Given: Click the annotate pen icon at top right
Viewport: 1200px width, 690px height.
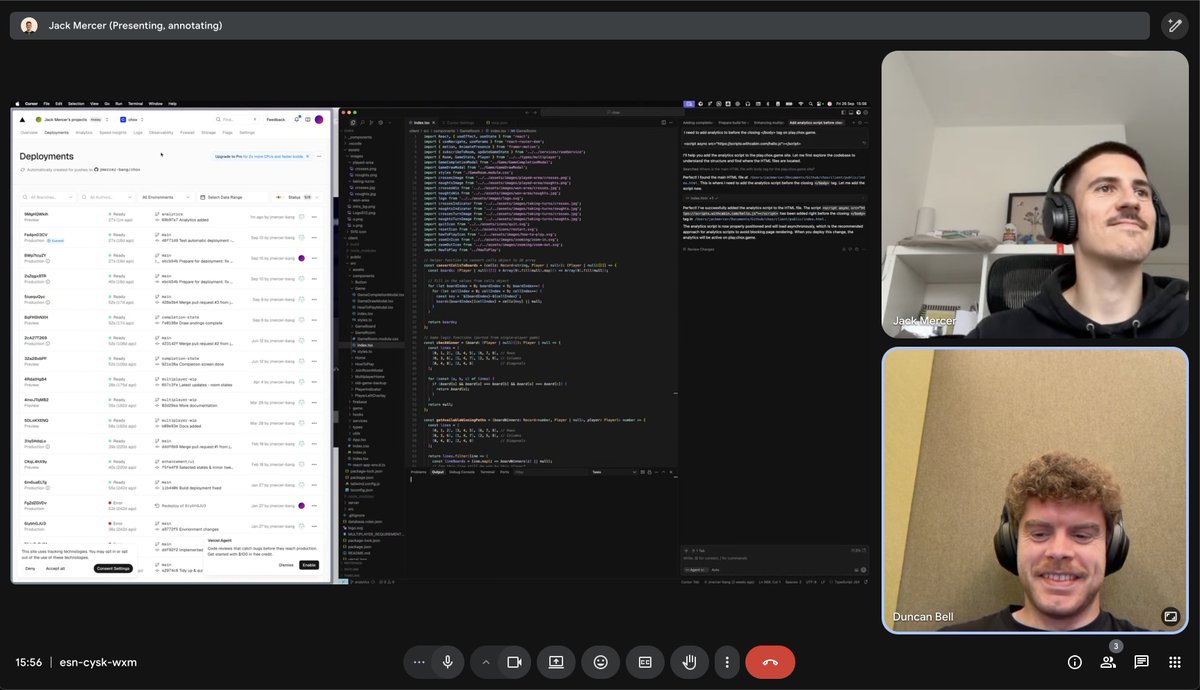Looking at the screenshot, I should point(1176,26).
